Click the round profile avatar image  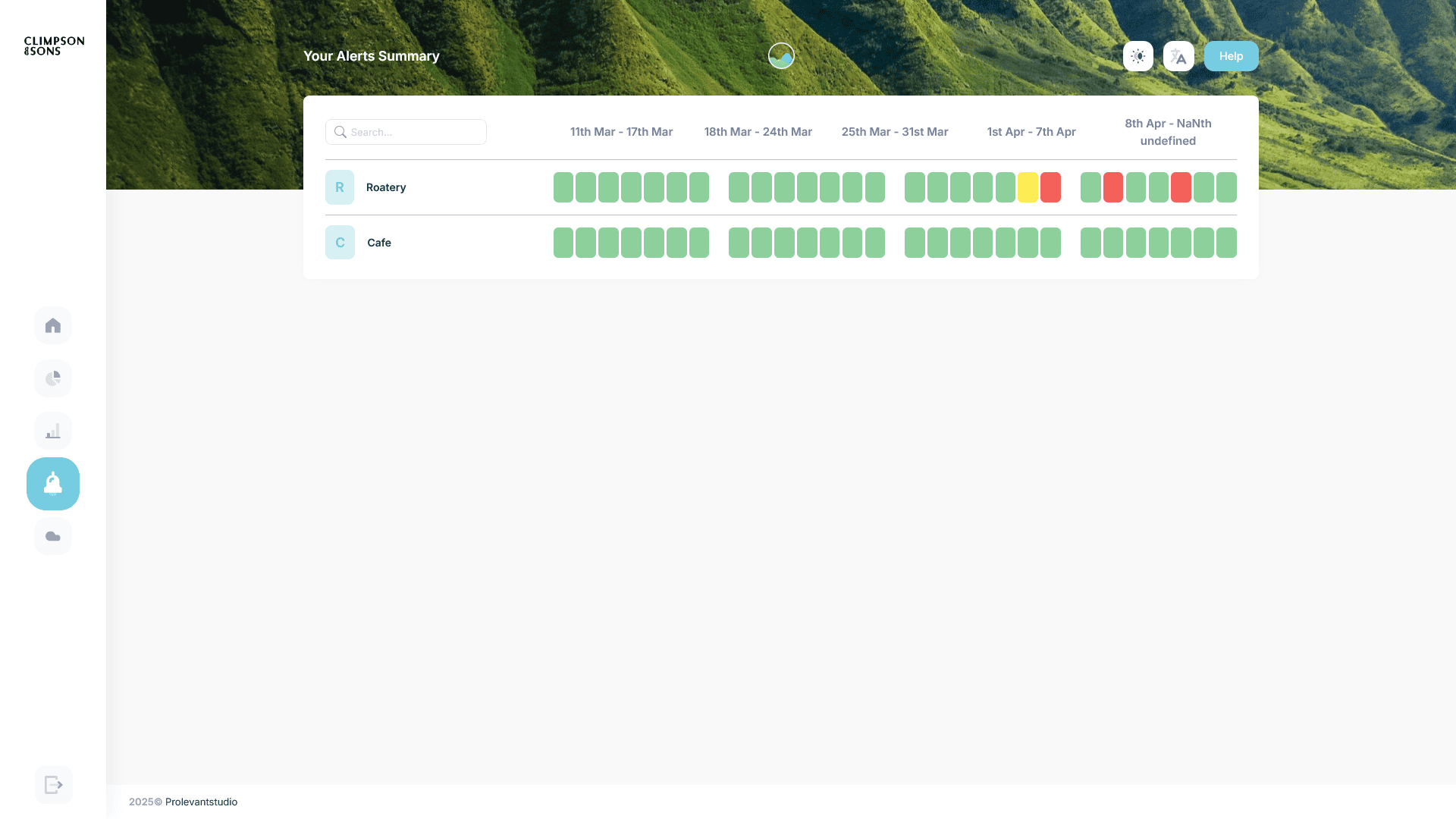point(781,56)
